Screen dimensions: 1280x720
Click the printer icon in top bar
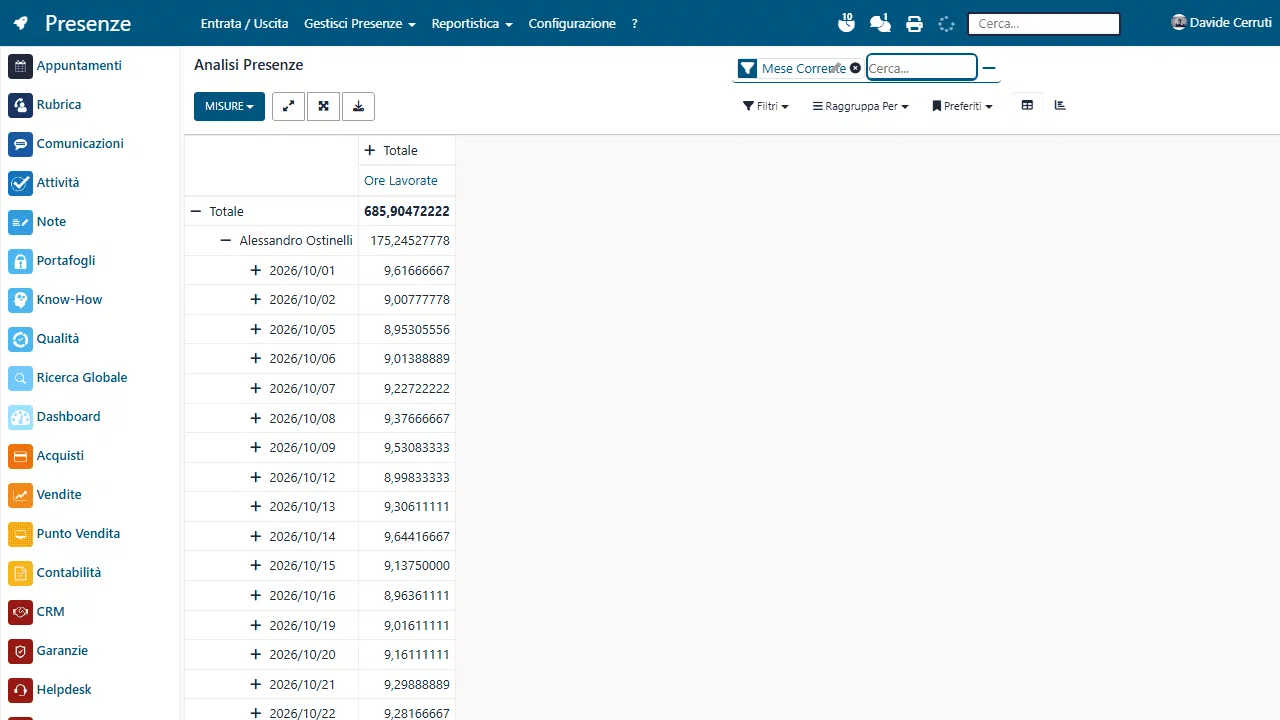coord(914,24)
